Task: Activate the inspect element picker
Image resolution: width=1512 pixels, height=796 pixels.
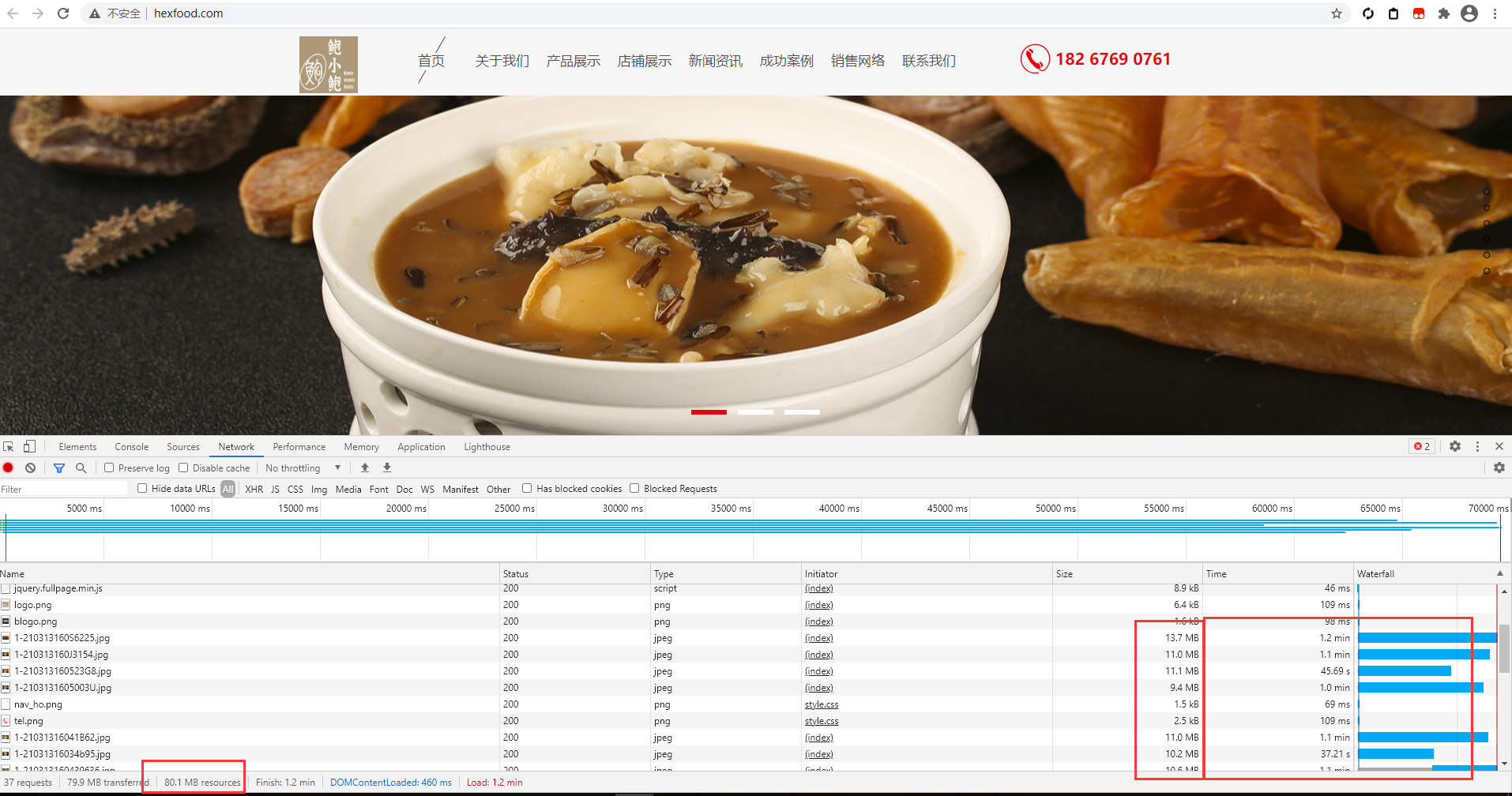Action: point(9,447)
